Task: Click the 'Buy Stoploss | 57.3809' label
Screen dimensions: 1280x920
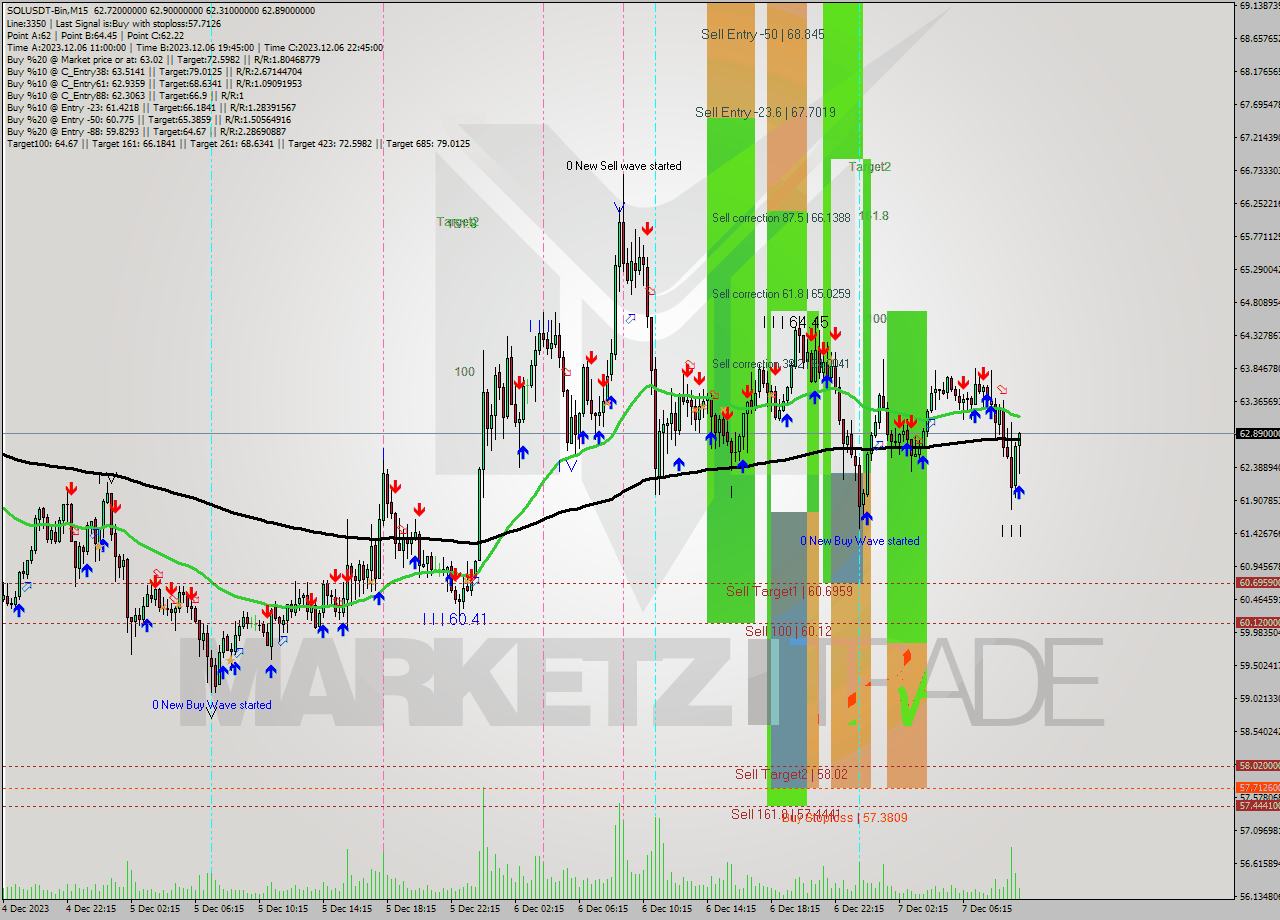Action: click(845, 817)
